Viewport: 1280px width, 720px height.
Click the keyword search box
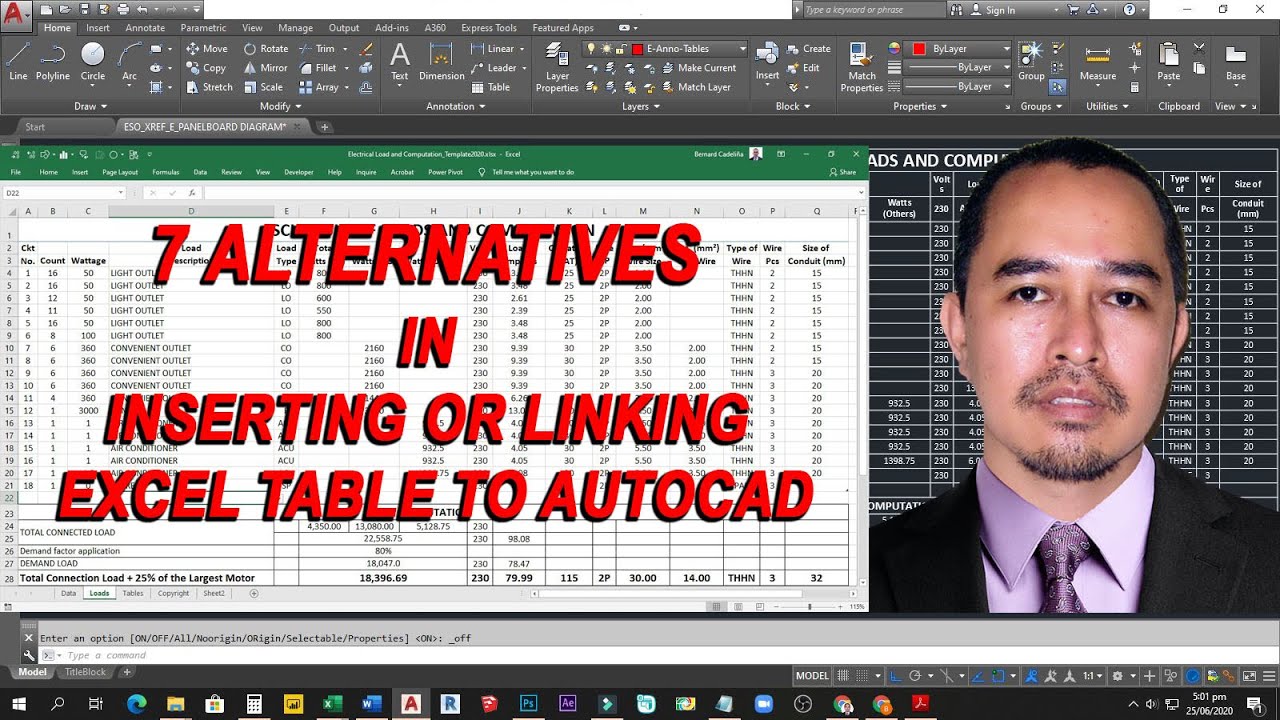pos(872,9)
